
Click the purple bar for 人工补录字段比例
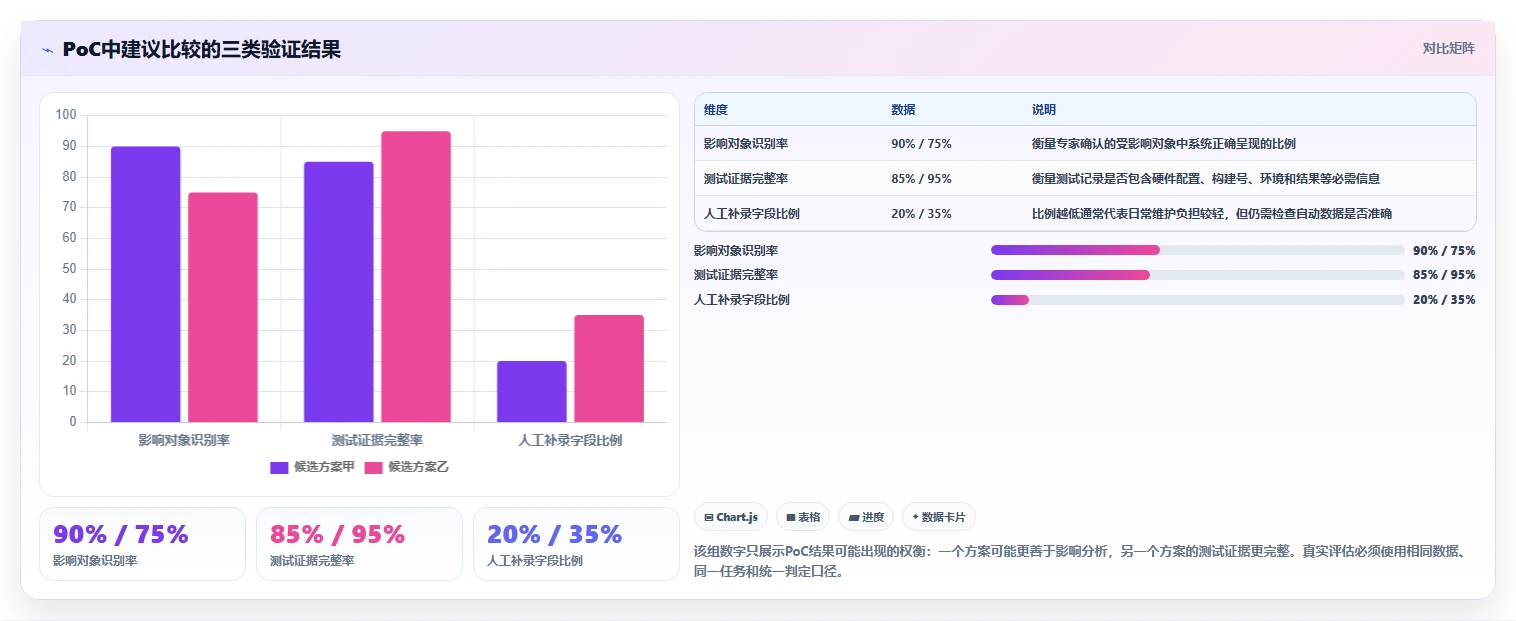(x=532, y=391)
